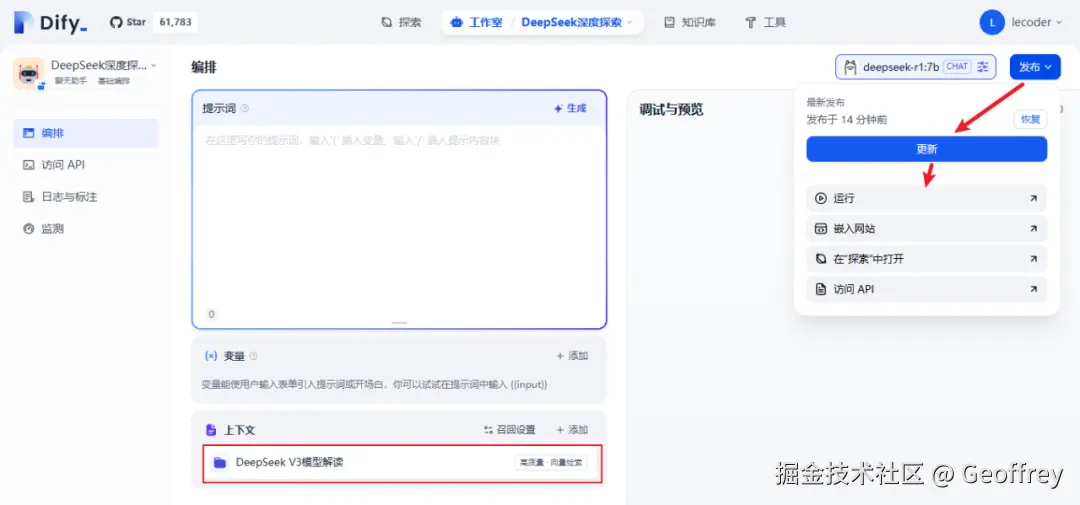
Task: Open 召回设置 retrieval settings
Action: click(509, 429)
